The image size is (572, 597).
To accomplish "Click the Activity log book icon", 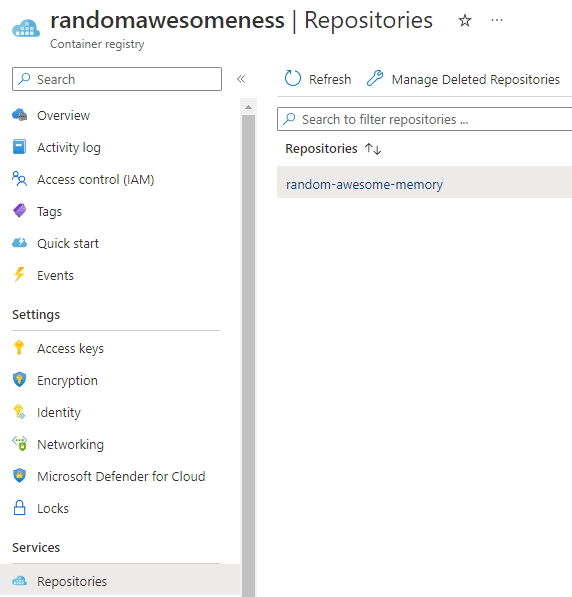I will [x=19, y=147].
